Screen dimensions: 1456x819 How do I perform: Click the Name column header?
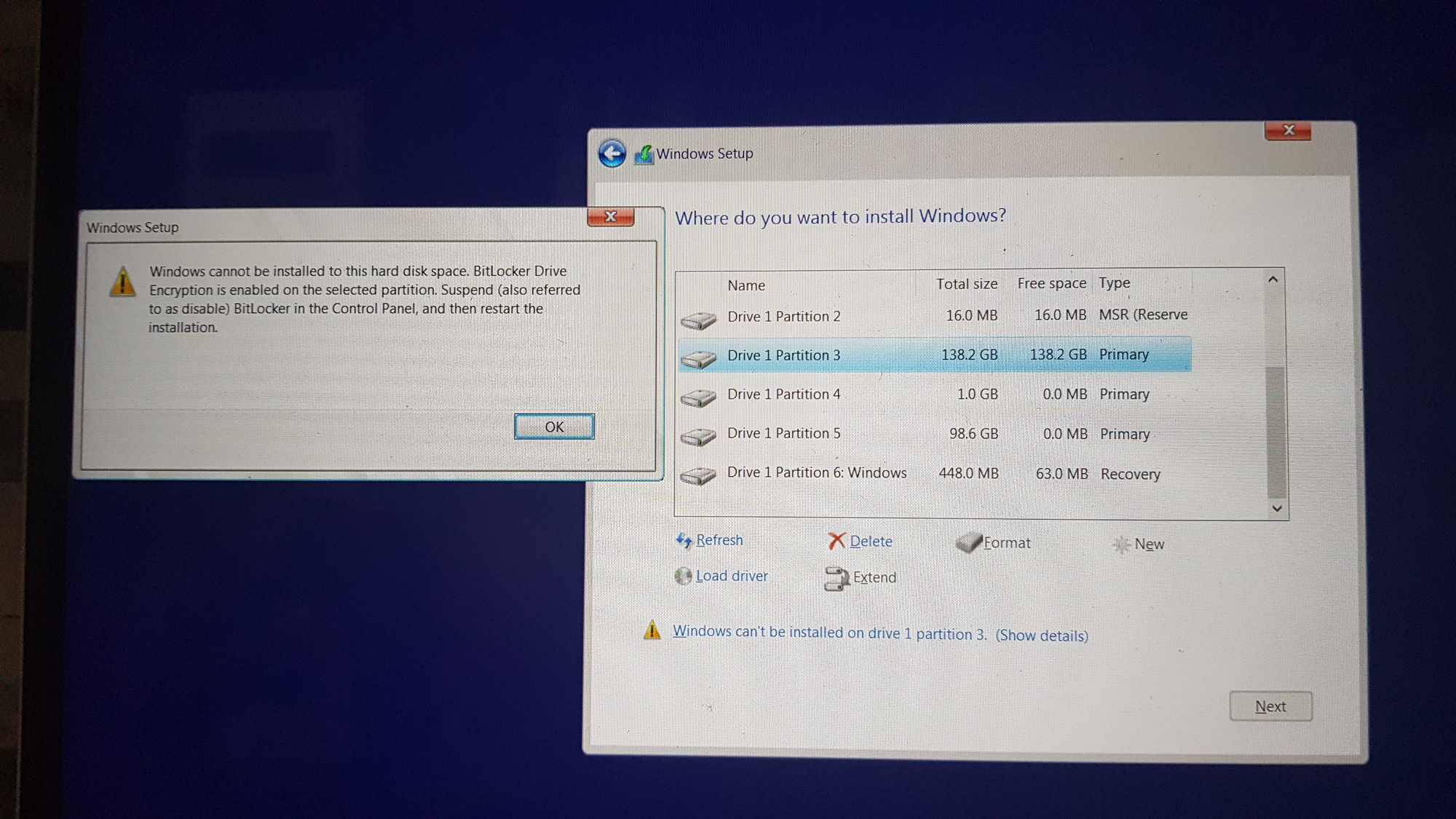(x=746, y=285)
